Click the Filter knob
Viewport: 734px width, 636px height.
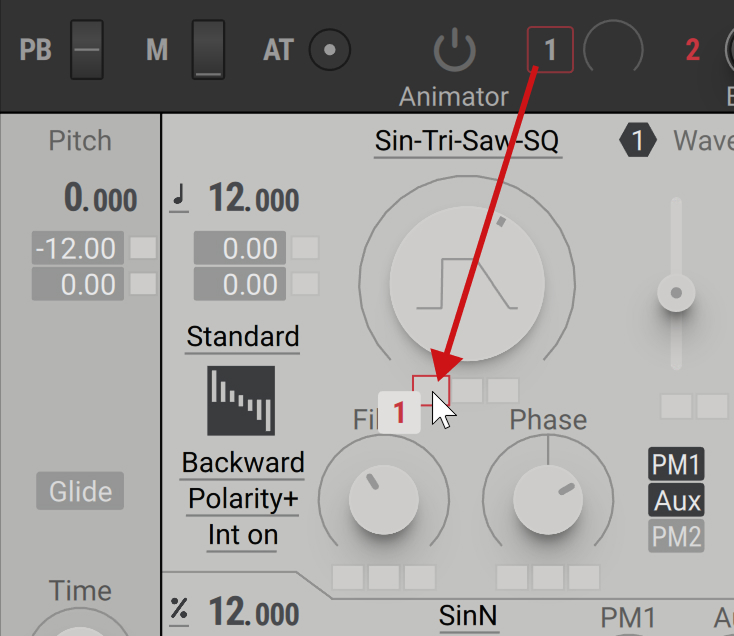click(384, 499)
